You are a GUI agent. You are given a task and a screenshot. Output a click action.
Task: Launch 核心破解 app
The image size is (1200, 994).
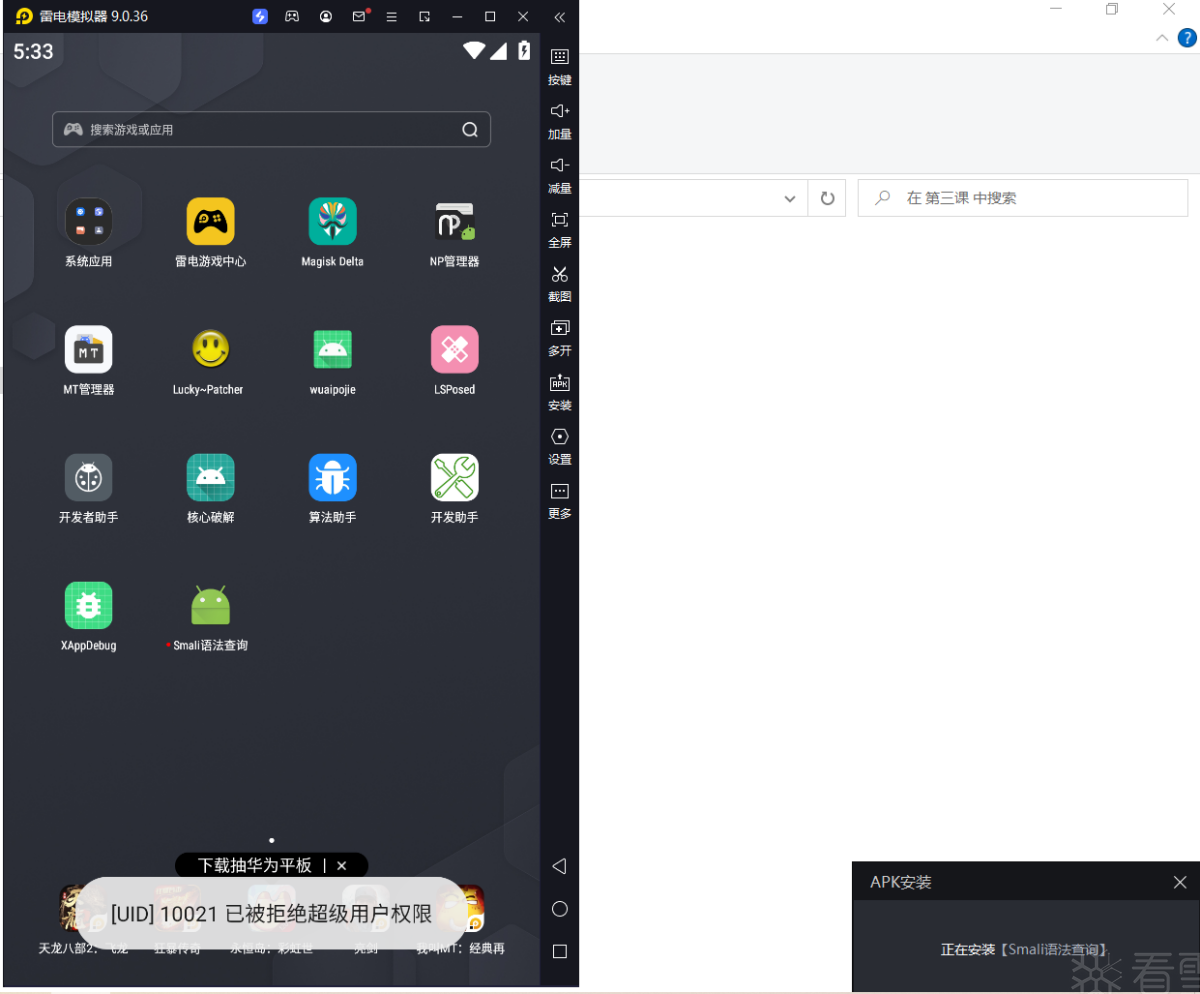click(210, 477)
